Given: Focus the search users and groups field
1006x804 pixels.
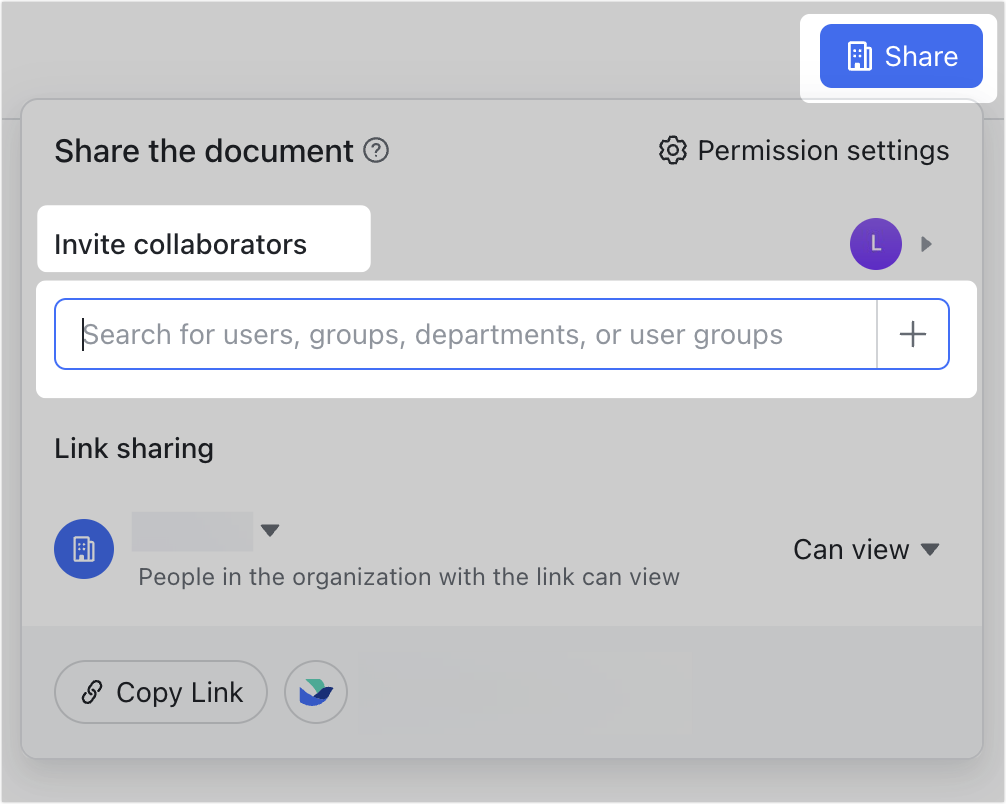Looking at the screenshot, I should [x=466, y=334].
